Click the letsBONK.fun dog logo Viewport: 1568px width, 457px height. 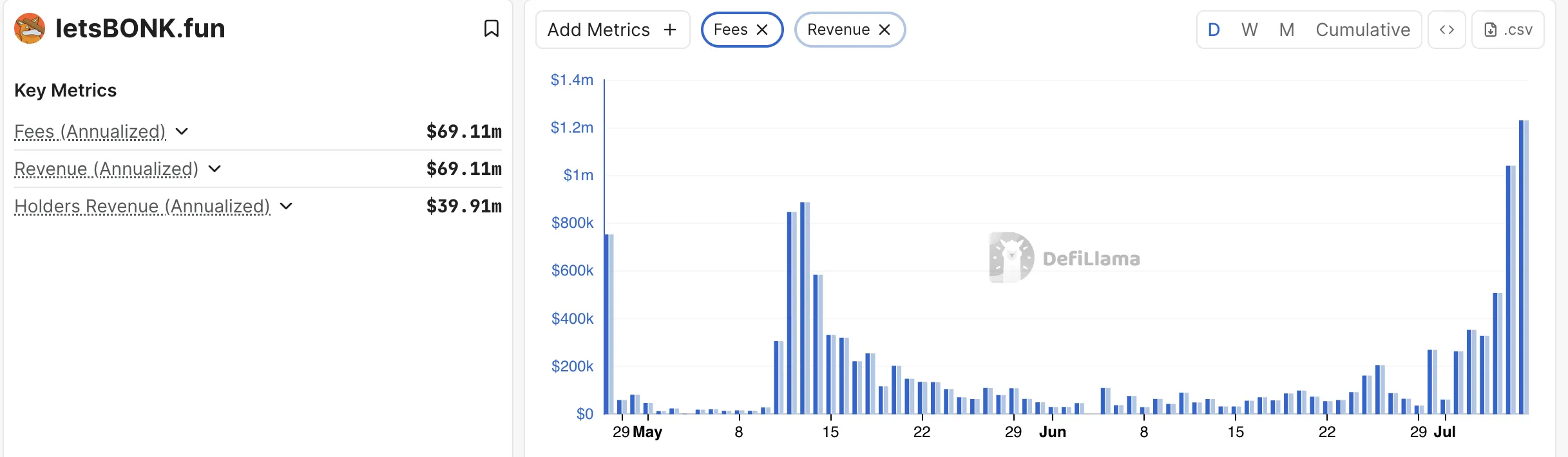[30, 28]
